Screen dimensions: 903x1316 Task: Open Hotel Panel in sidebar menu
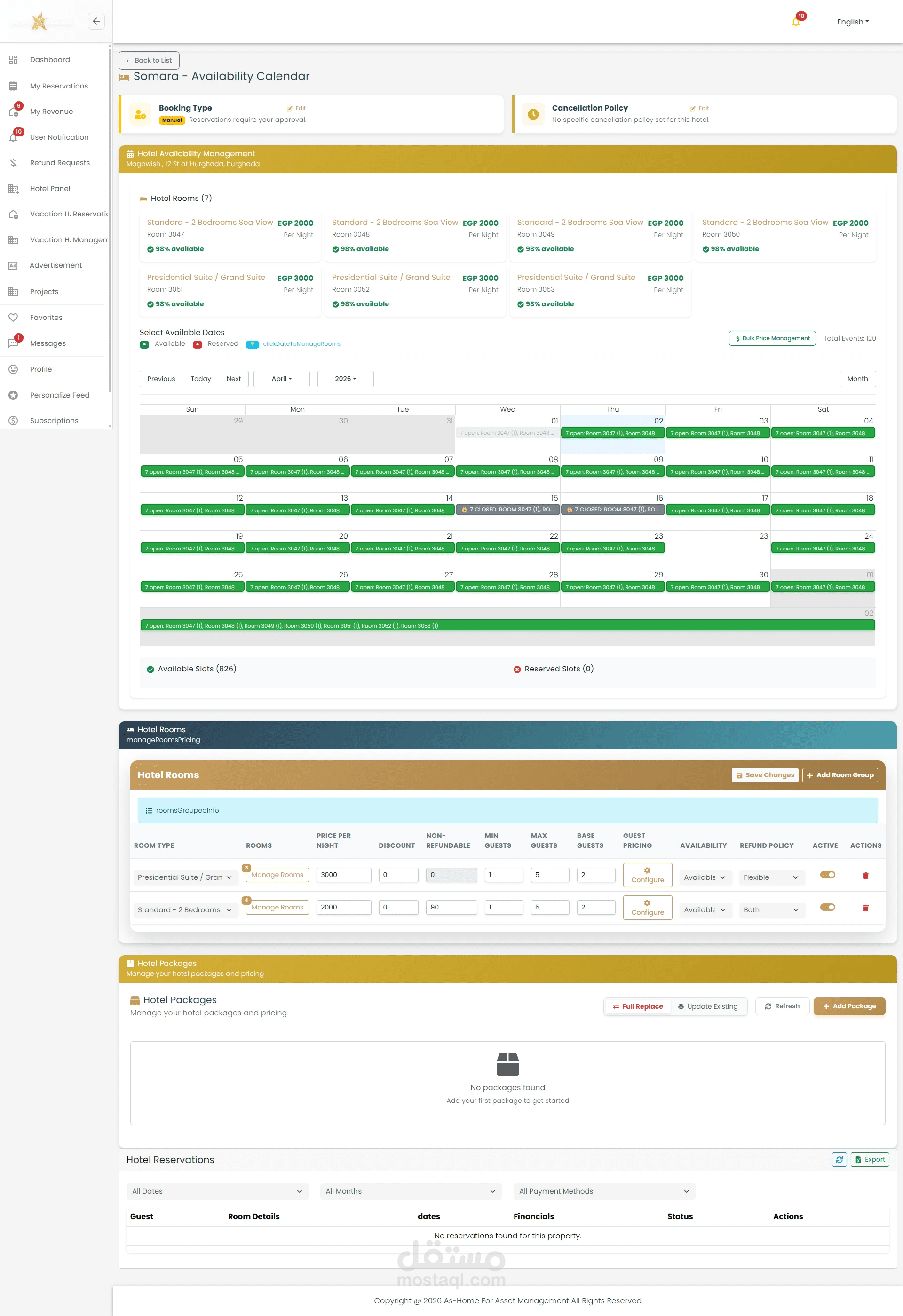coord(50,189)
